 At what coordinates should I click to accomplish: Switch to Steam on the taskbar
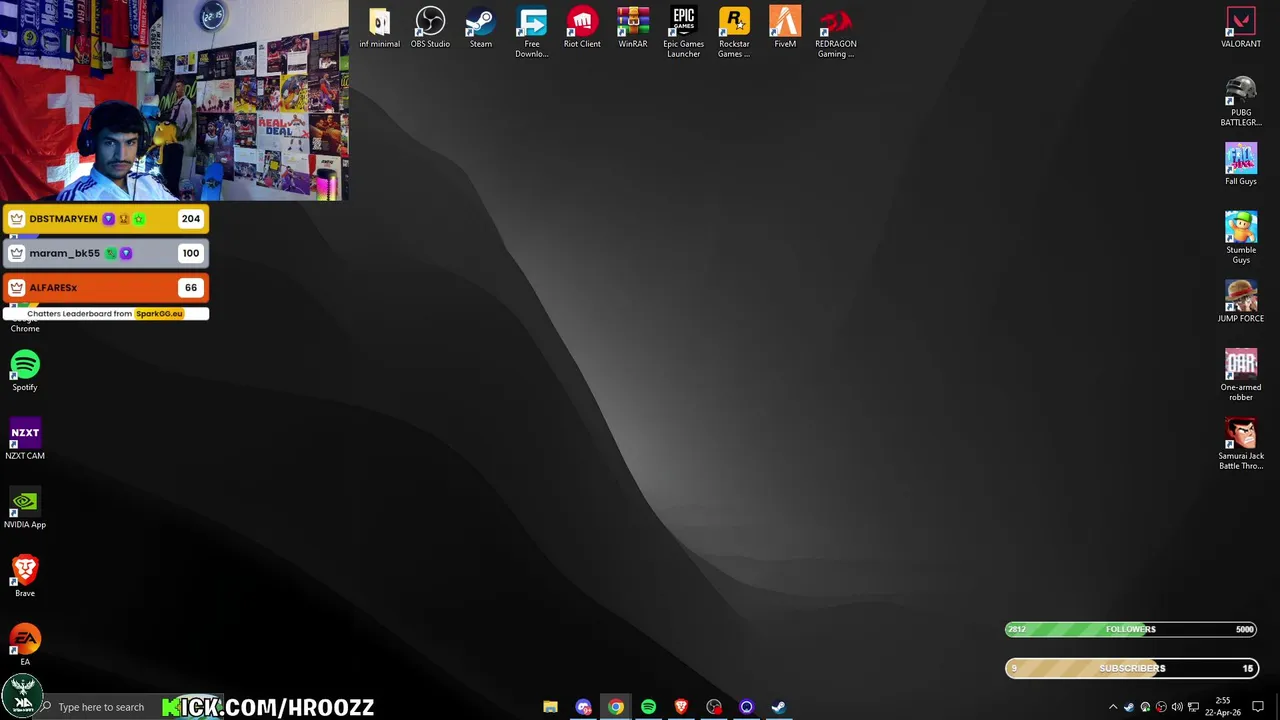click(x=779, y=707)
